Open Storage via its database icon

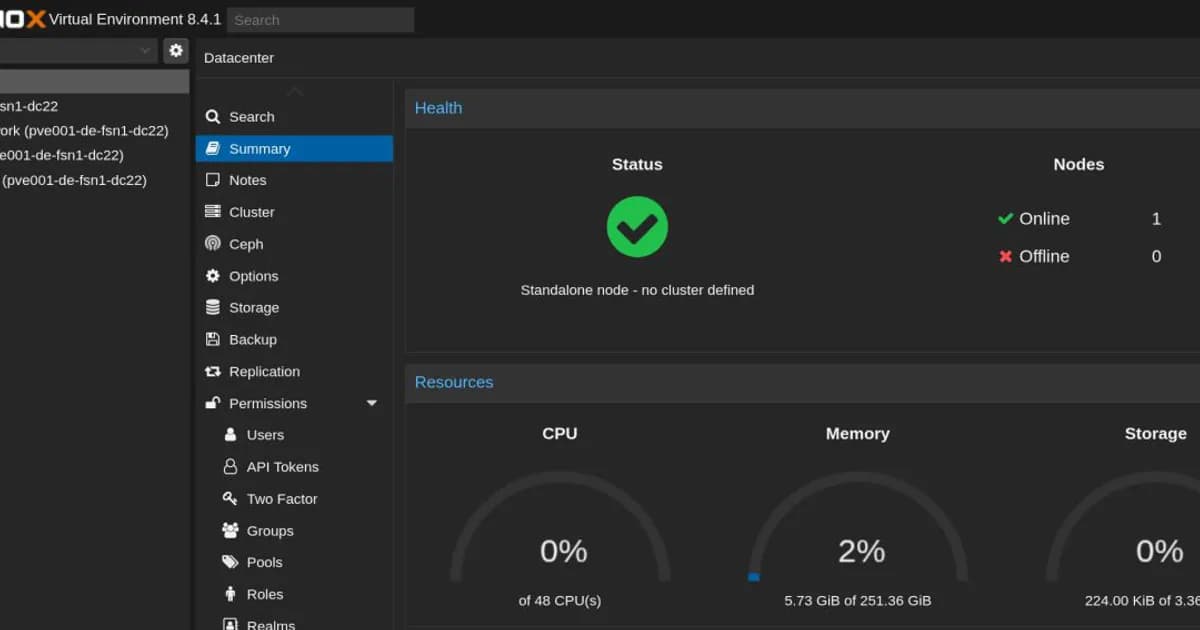point(212,308)
